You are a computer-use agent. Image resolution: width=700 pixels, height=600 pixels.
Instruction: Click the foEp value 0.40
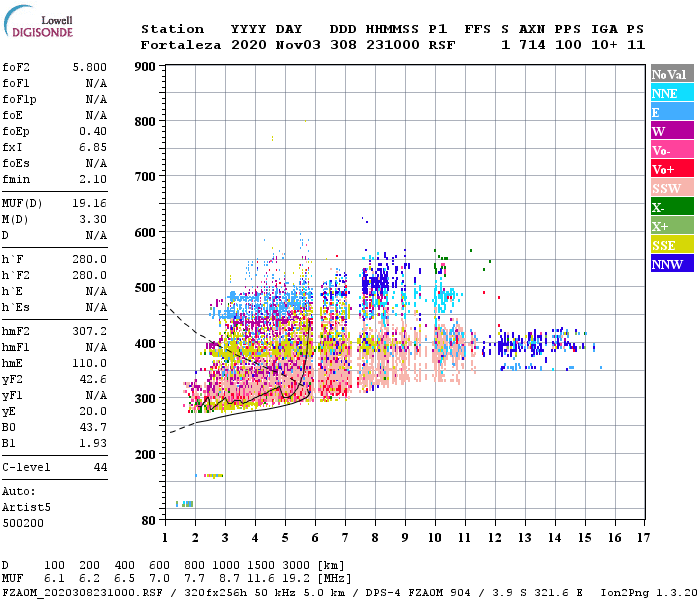pos(93,131)
